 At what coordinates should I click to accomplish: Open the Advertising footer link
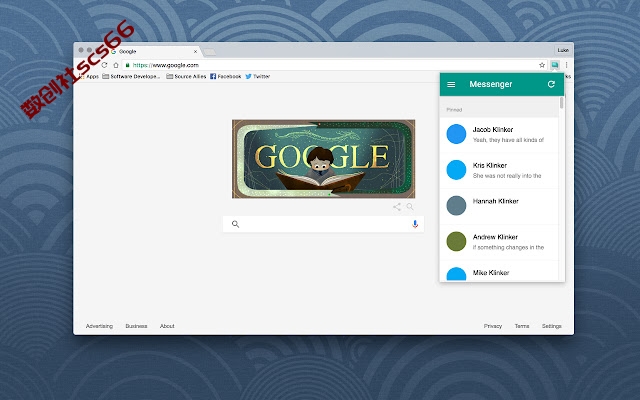(x=99, y=326)
